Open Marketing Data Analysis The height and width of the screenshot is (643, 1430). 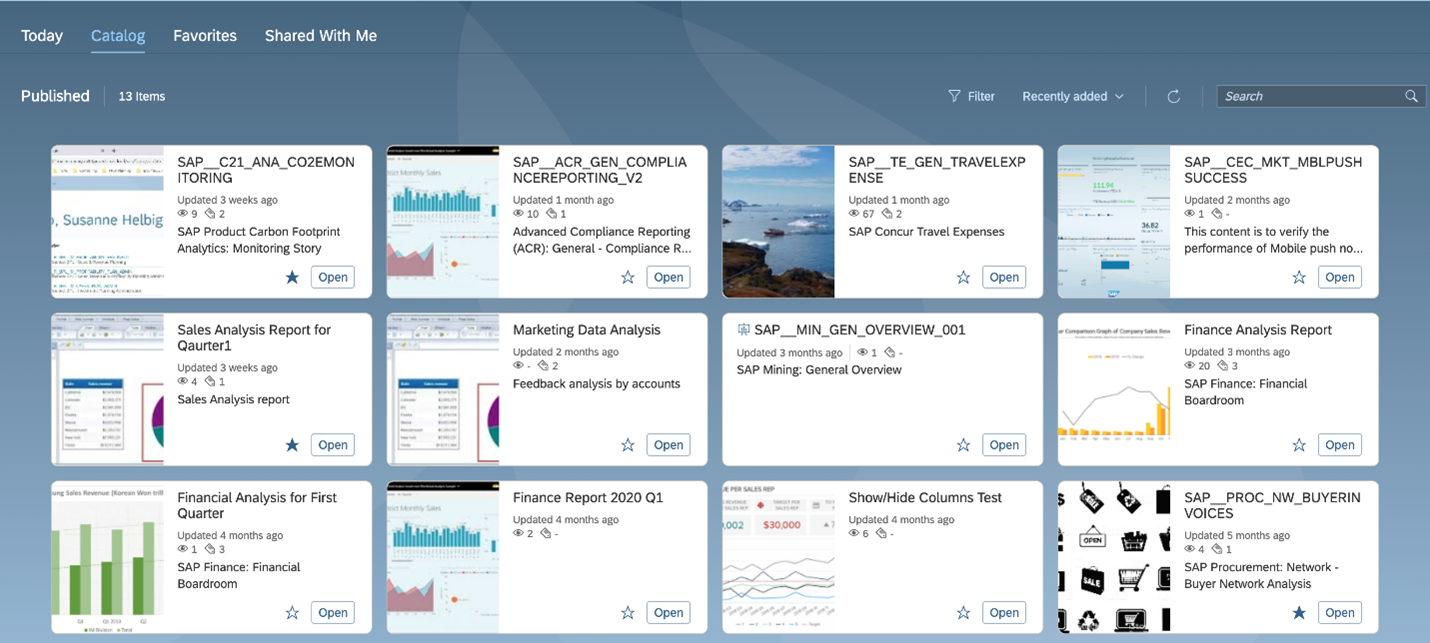coord(669,445)
